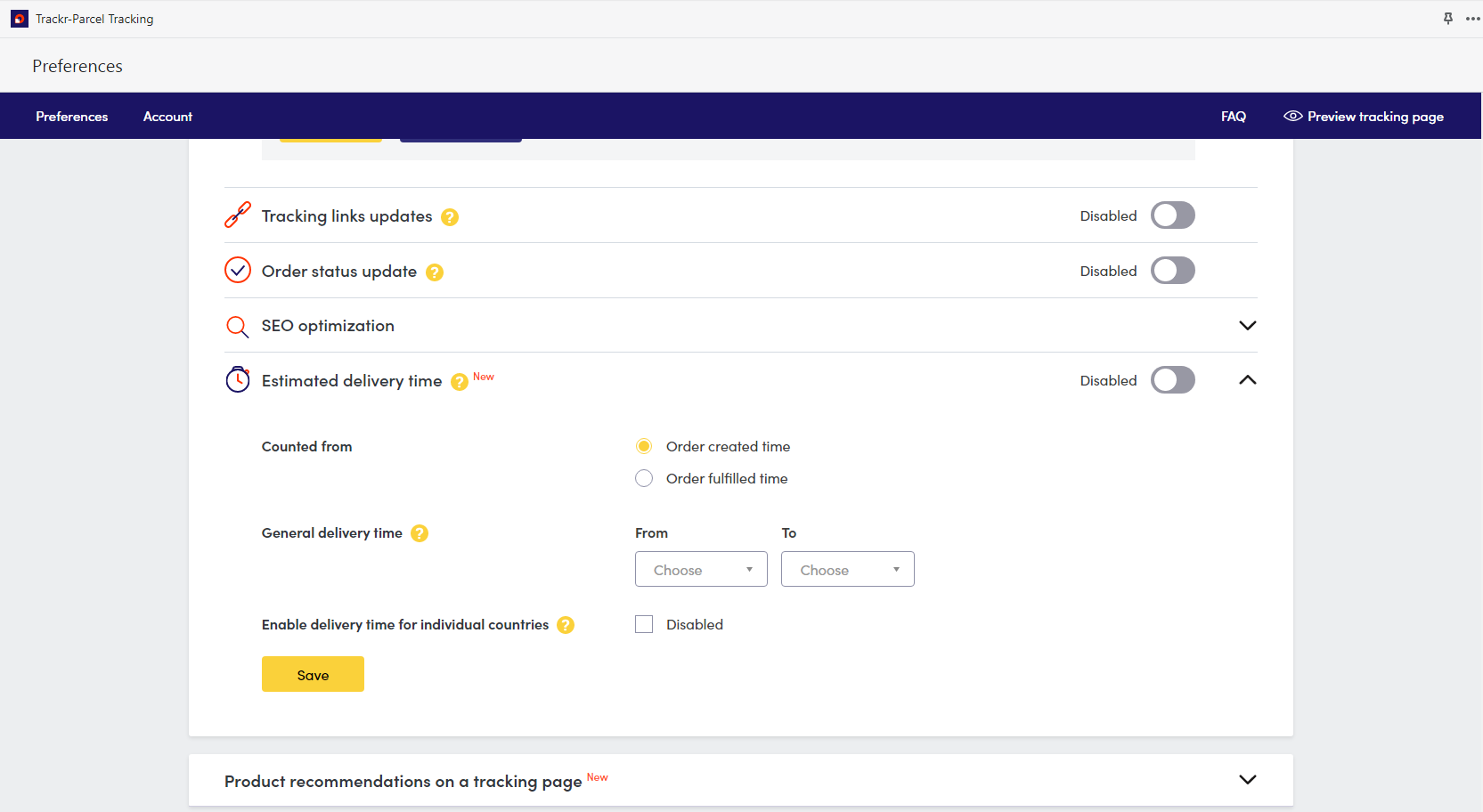Image resolution: width=1483 pixels, height=812 pixels.
Task: Enable the Estimated delivery time toggle
Action: tap(1172, 380)
